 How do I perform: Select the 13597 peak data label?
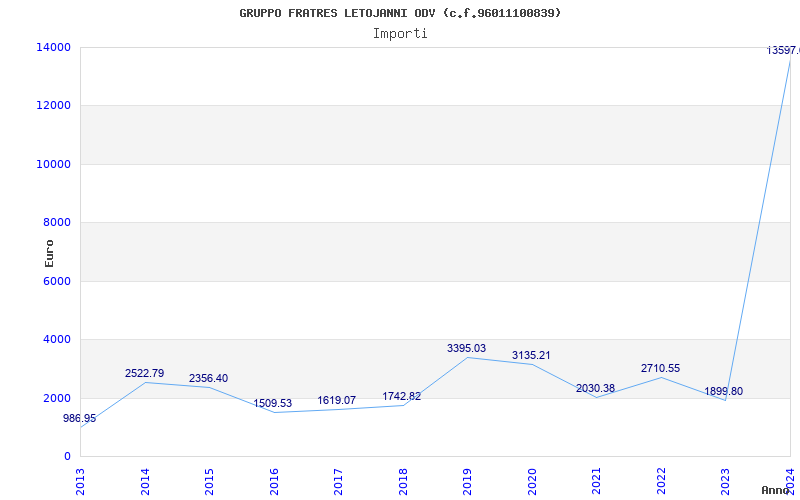(783, 51)
